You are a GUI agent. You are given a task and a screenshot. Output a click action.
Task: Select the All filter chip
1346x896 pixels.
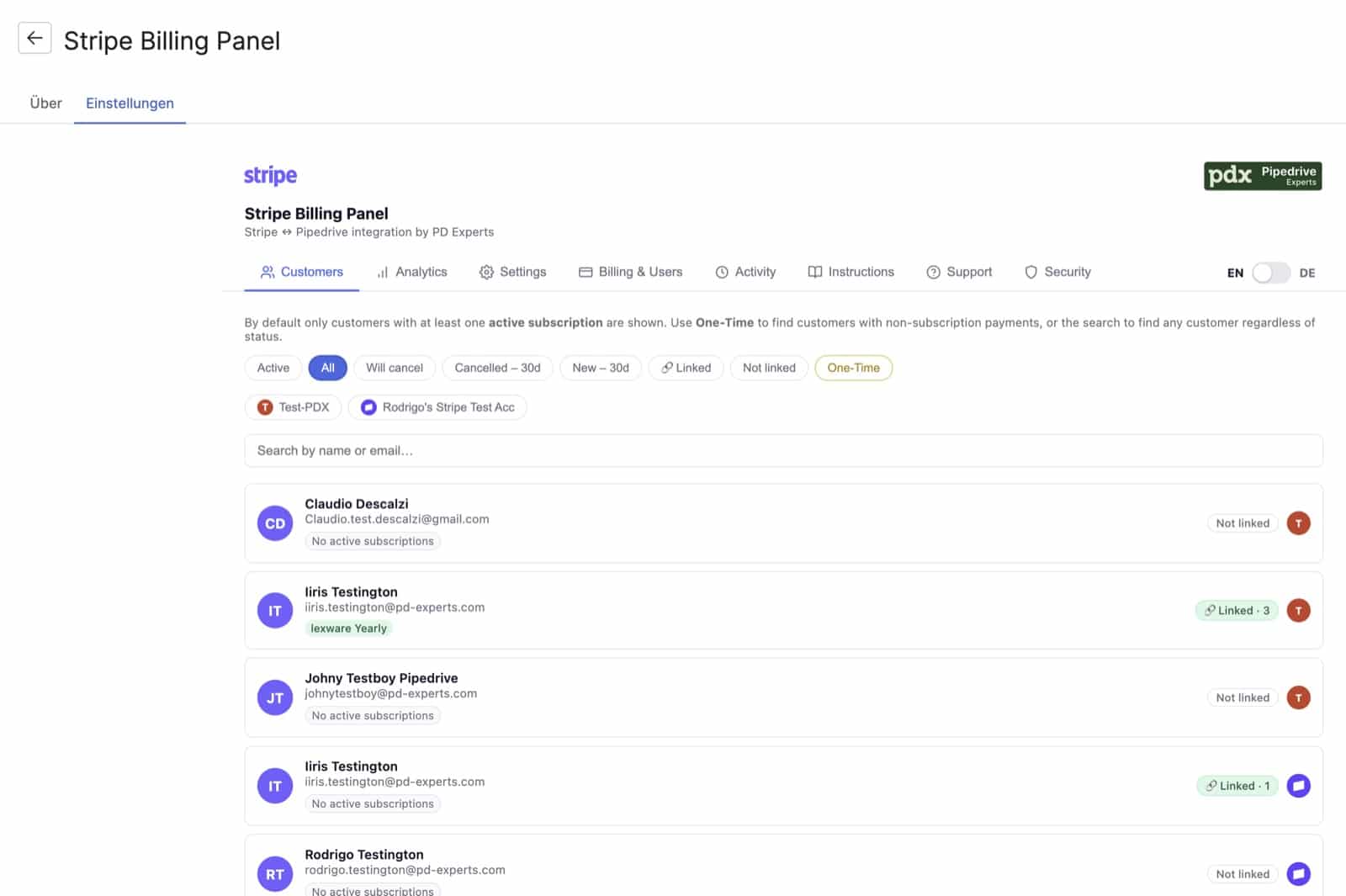[327, 368]
